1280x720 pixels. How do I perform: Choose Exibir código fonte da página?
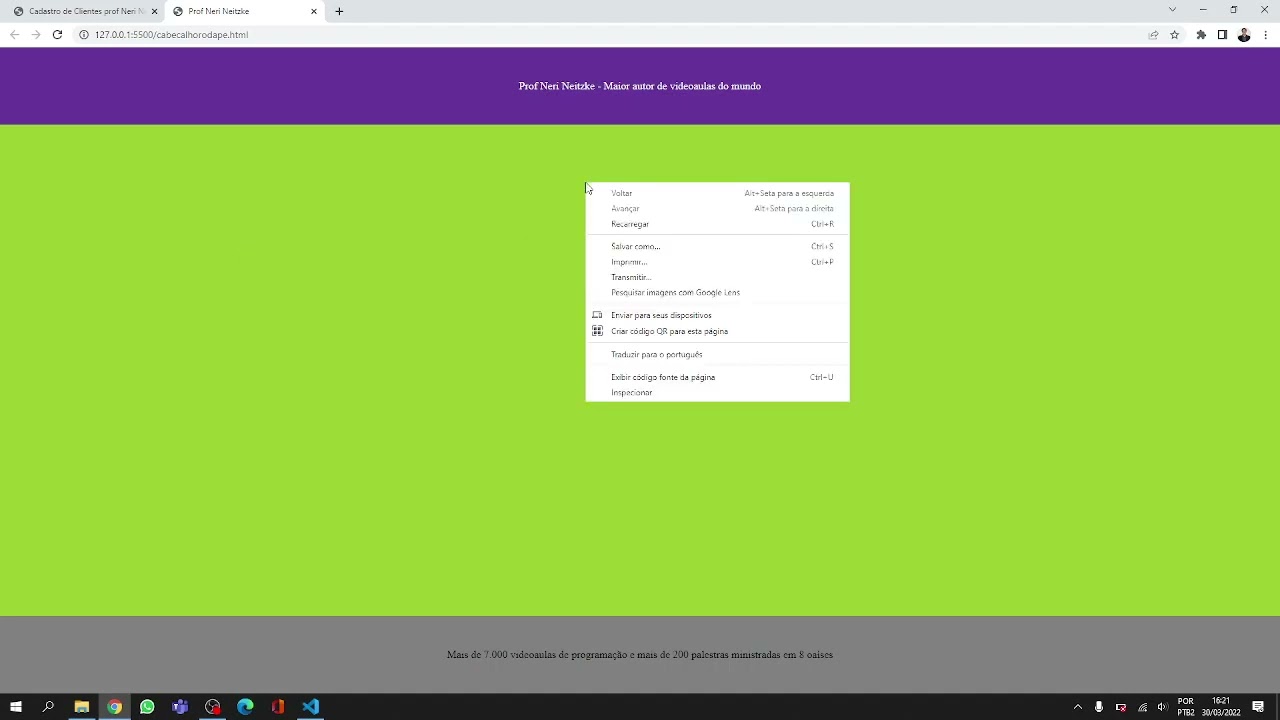[717, 377]
